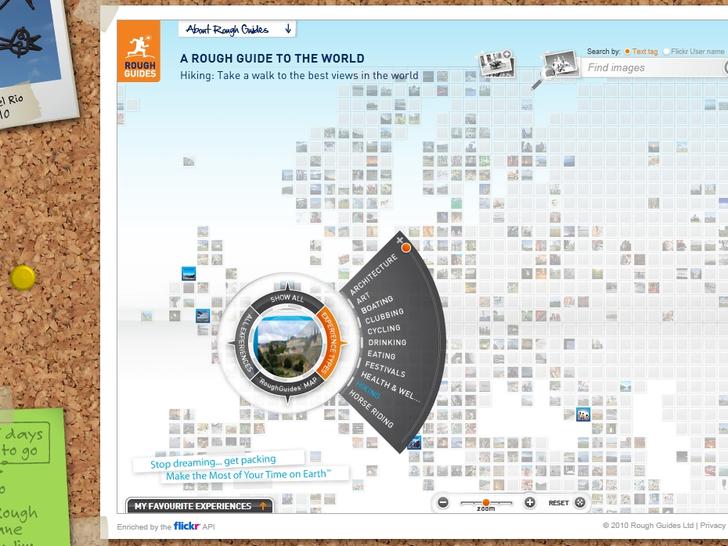Choose Clubbing experience type
The width and height of the screenshot is (728, 546).
(x=384, y=316)
